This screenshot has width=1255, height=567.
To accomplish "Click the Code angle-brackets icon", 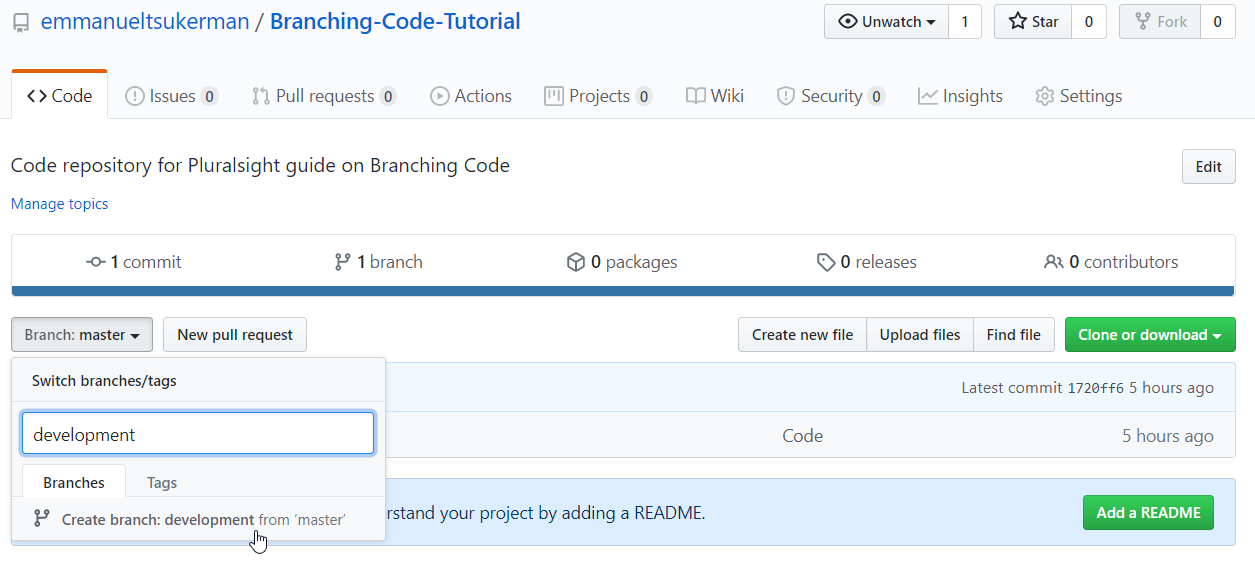I will pyautogui.click(x=37, y=96).
